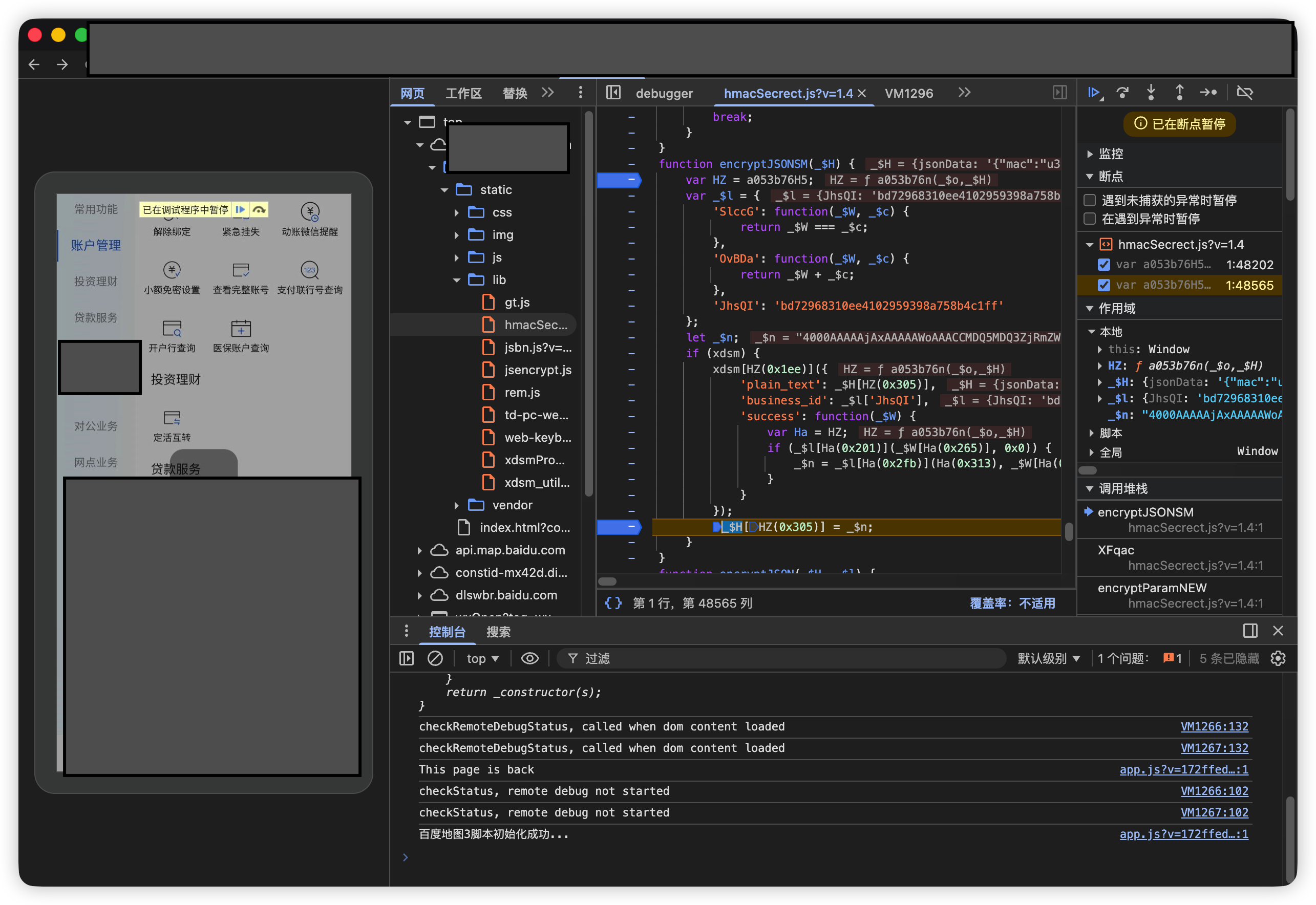Open the VM1266:132 source link
The image size is (1316, 905).
1214,726
